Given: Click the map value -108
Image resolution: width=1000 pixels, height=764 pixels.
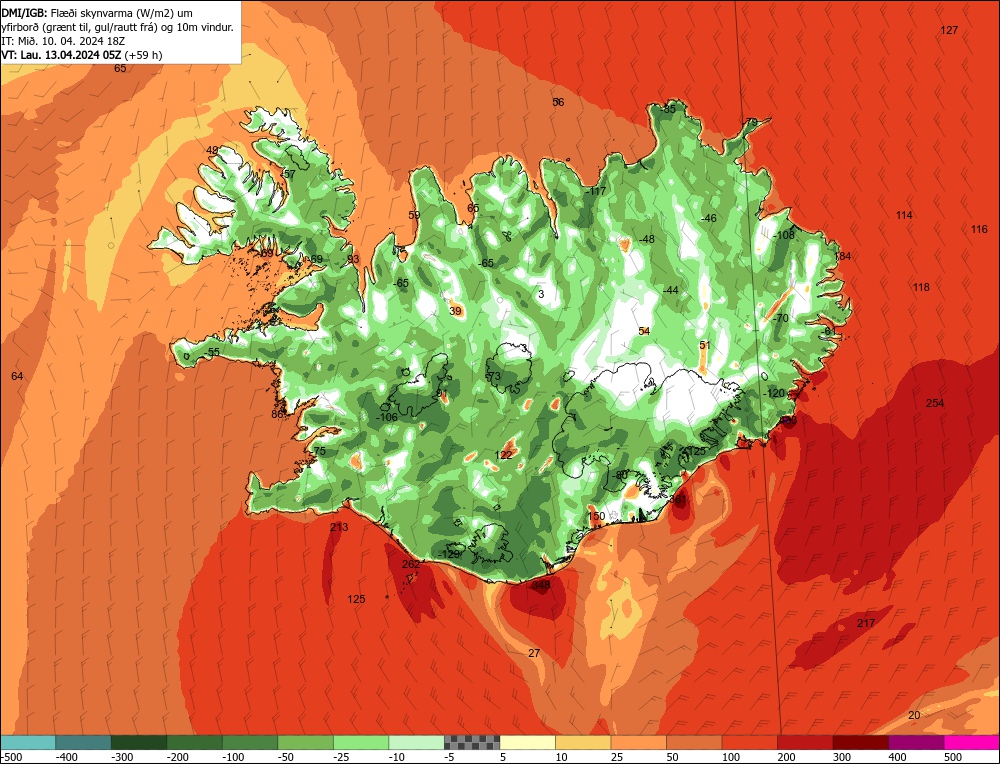Looking at the screenshot, I should (784, 235).
